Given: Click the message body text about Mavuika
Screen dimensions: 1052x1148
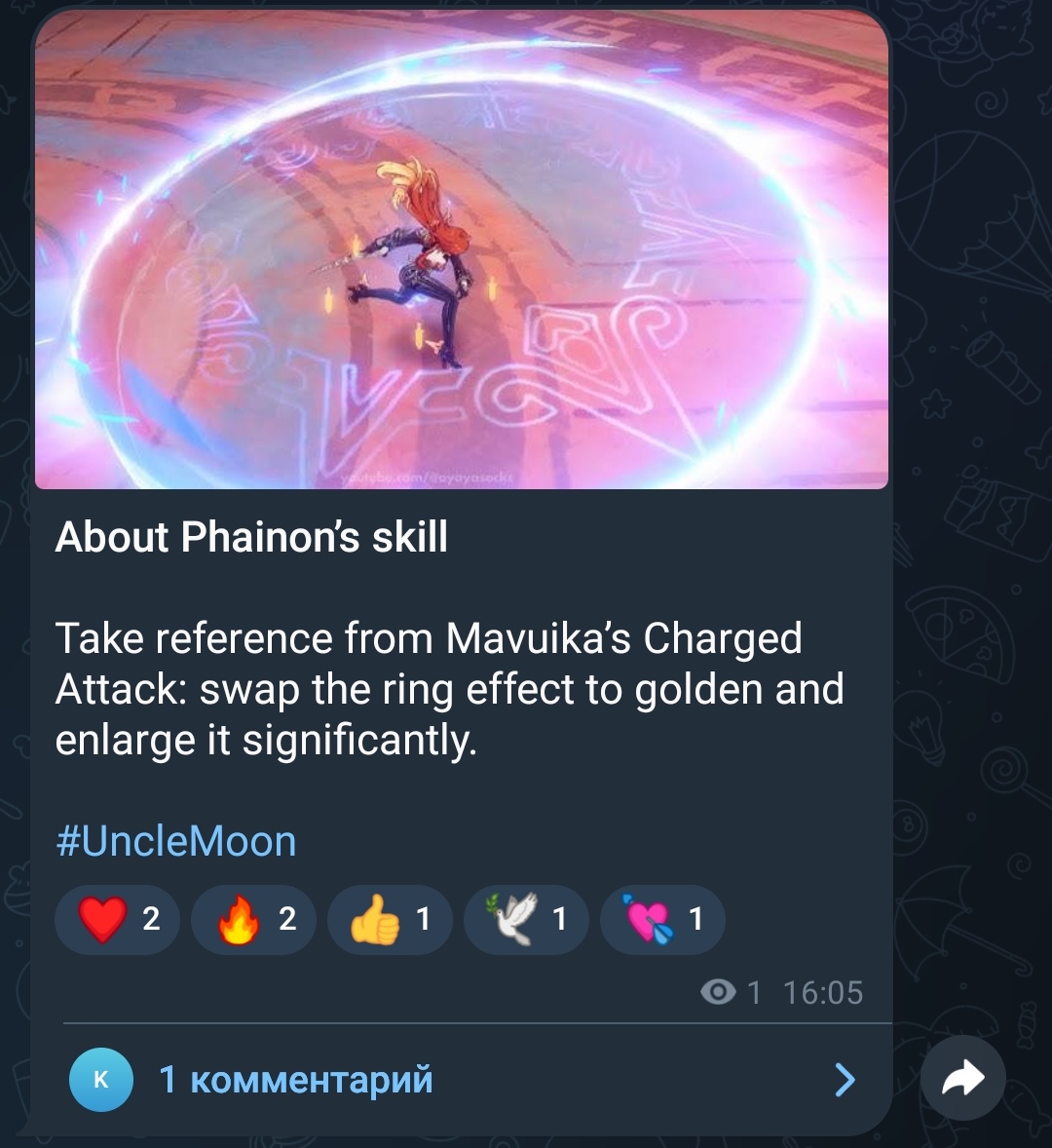Looking at the screenshot, I should point(450,689).
